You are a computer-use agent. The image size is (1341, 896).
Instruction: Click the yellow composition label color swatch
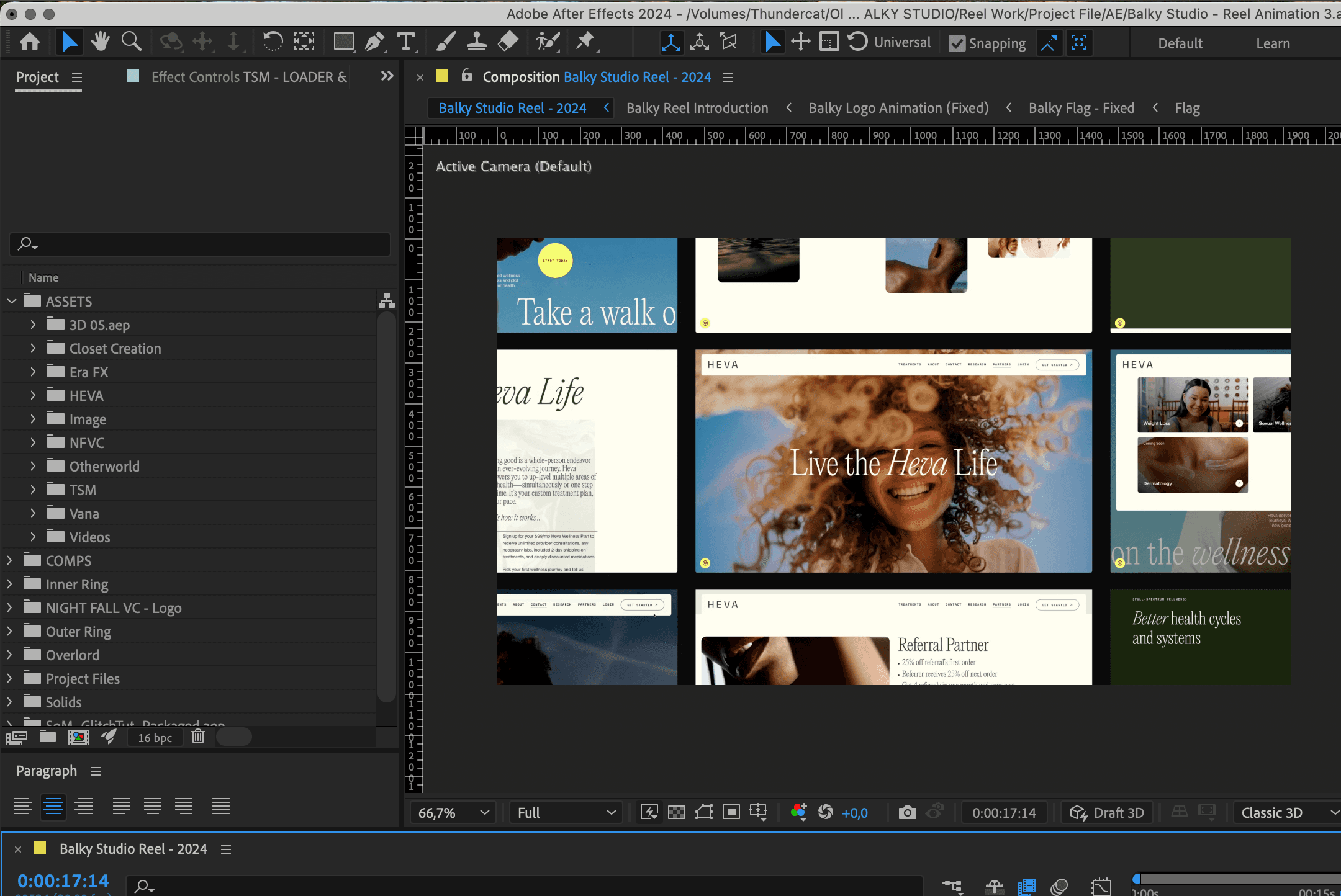click(x=442, y=76)
